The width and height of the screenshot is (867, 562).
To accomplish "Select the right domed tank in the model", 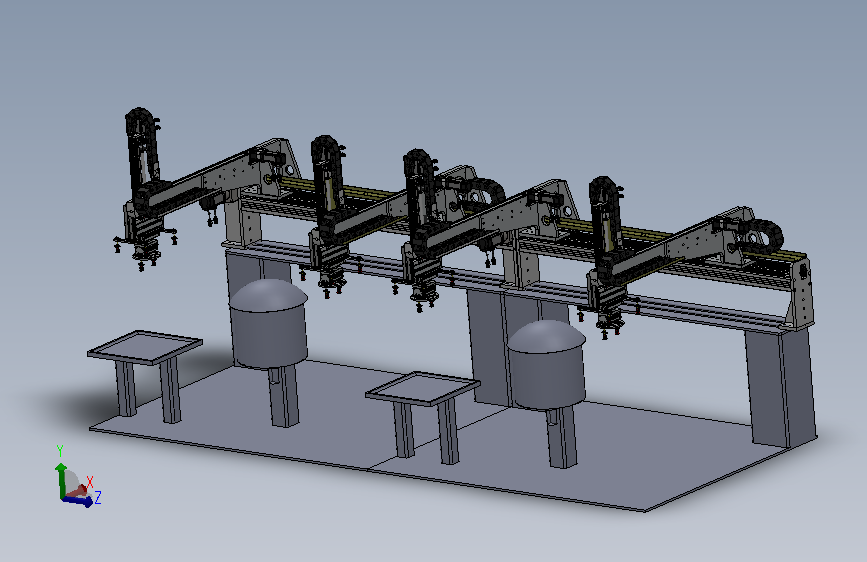I will point(546,363).
